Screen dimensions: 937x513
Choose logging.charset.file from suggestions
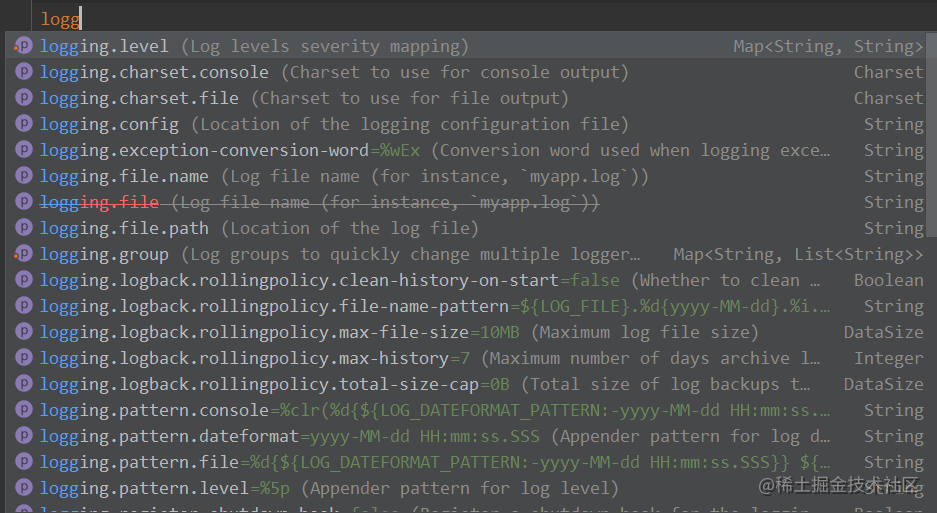pyautogui.click(x=466, y=97)
